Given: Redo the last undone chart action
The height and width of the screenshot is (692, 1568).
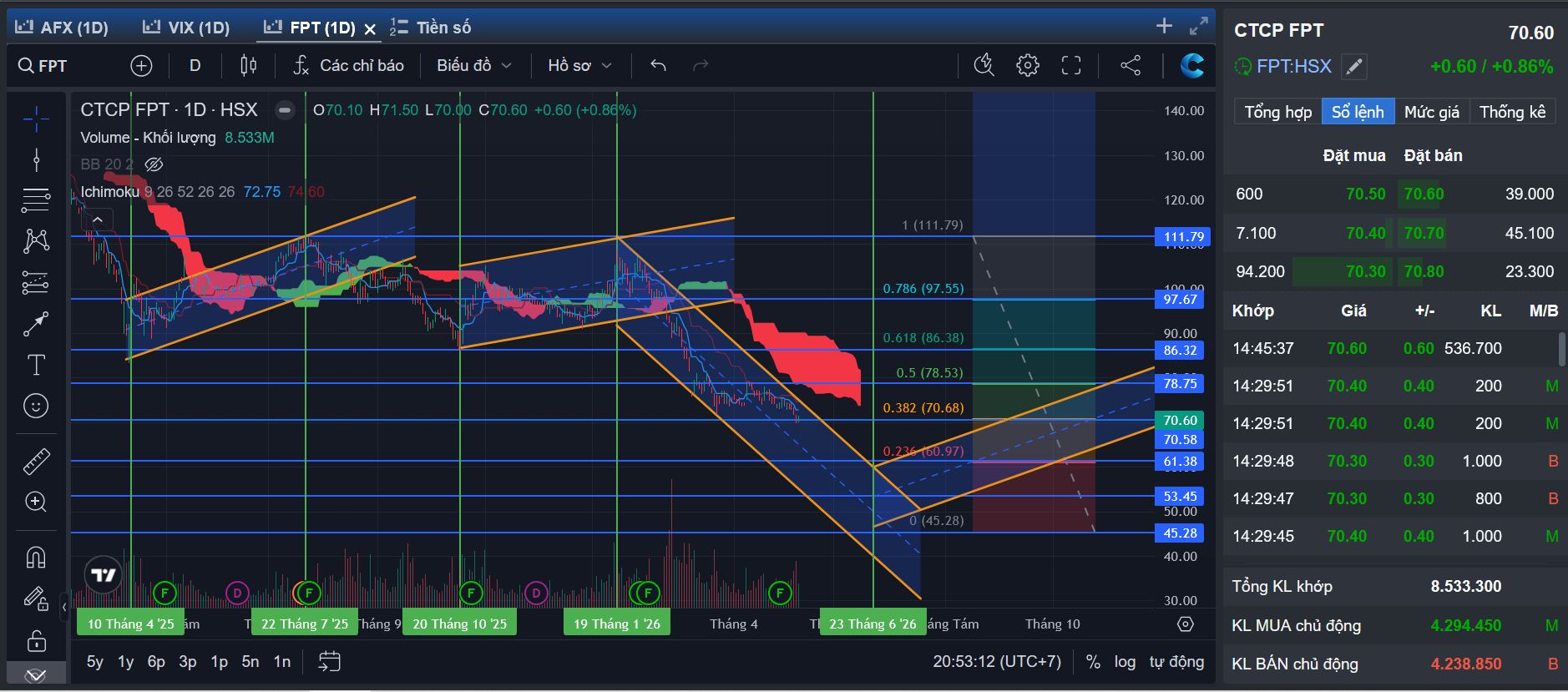Looking at the screenshot, I should pos(701,65).
